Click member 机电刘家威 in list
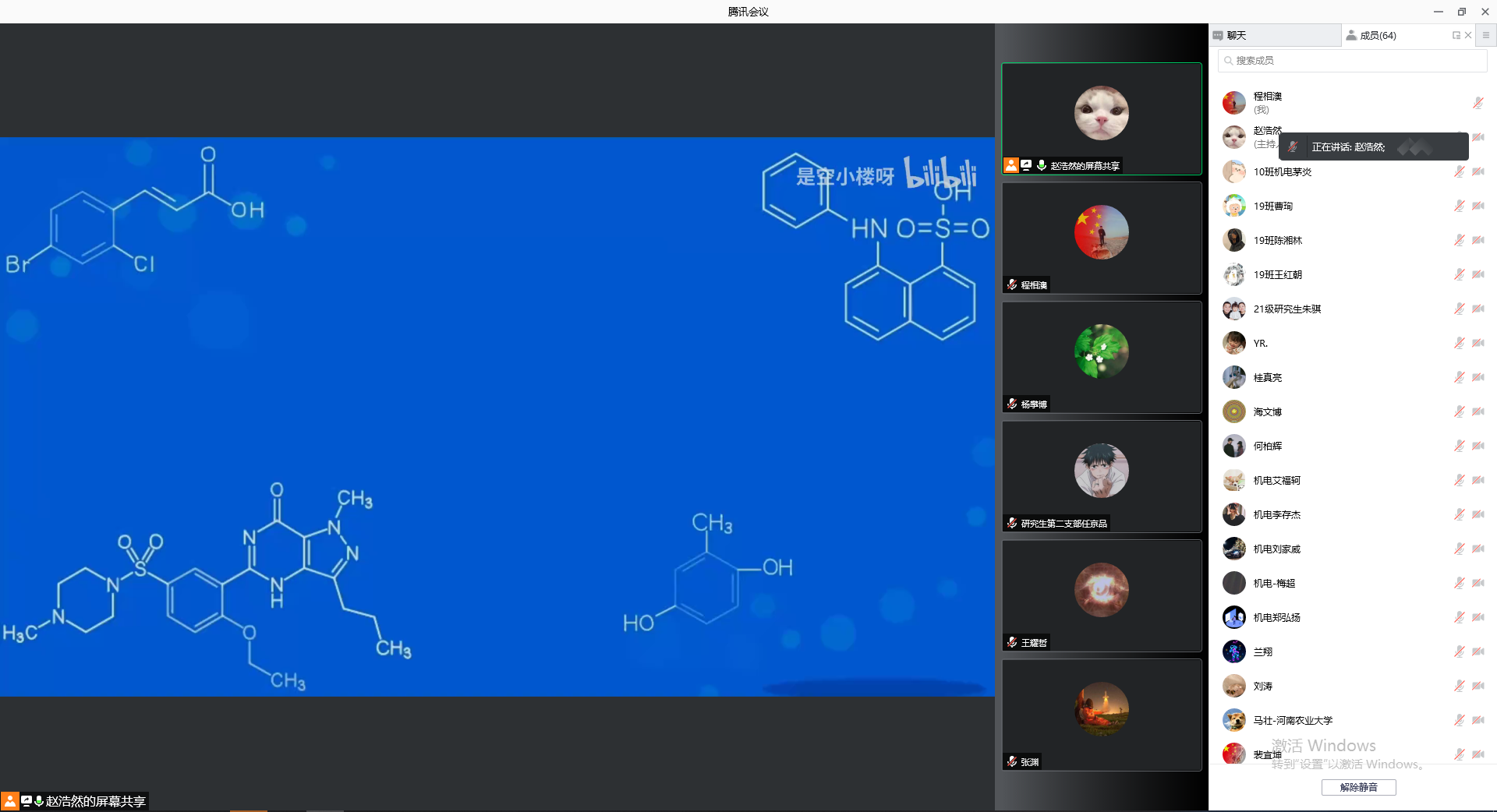 pyautogui.click(x=1276, y=549)
